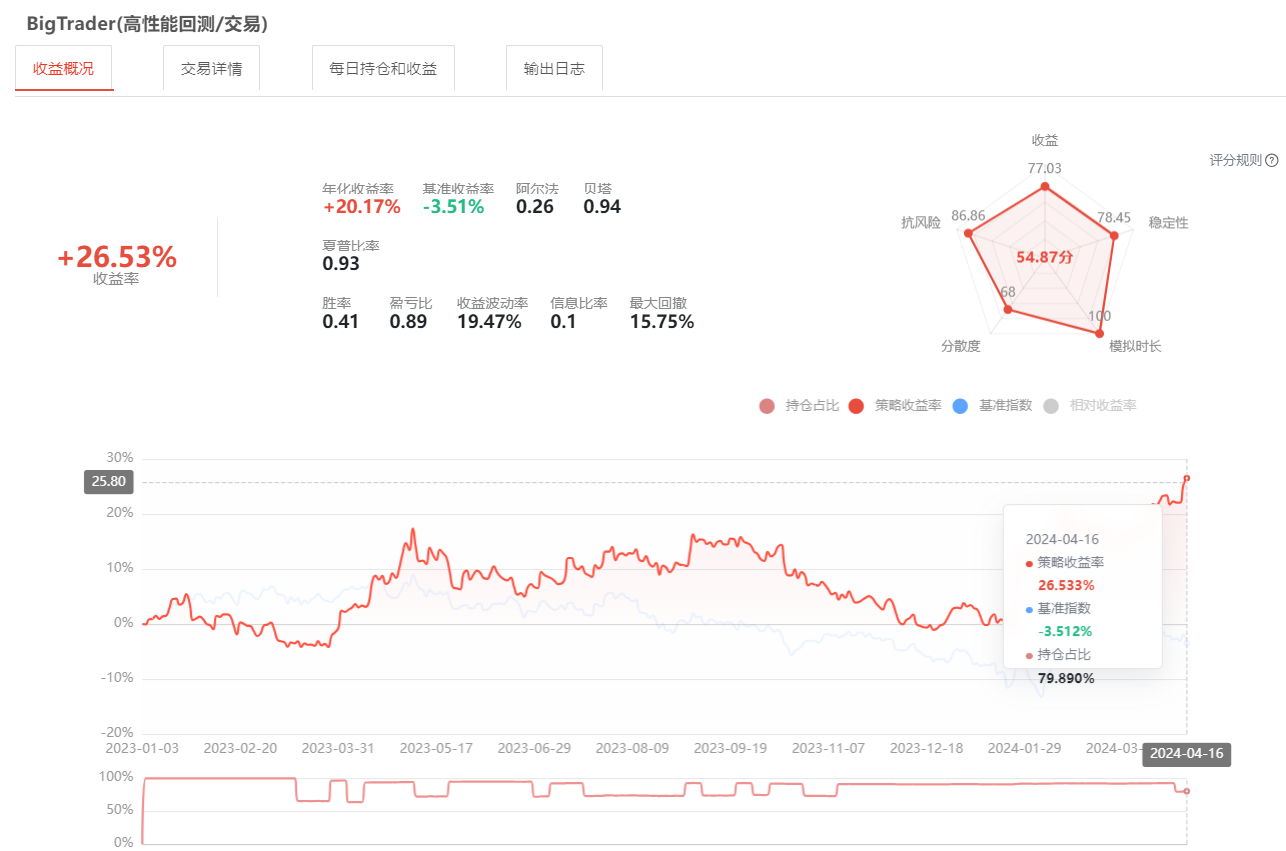Switch to the 收益概况 tab
The width and height of the screenshot is (1286, 851).
coord(64,68)
